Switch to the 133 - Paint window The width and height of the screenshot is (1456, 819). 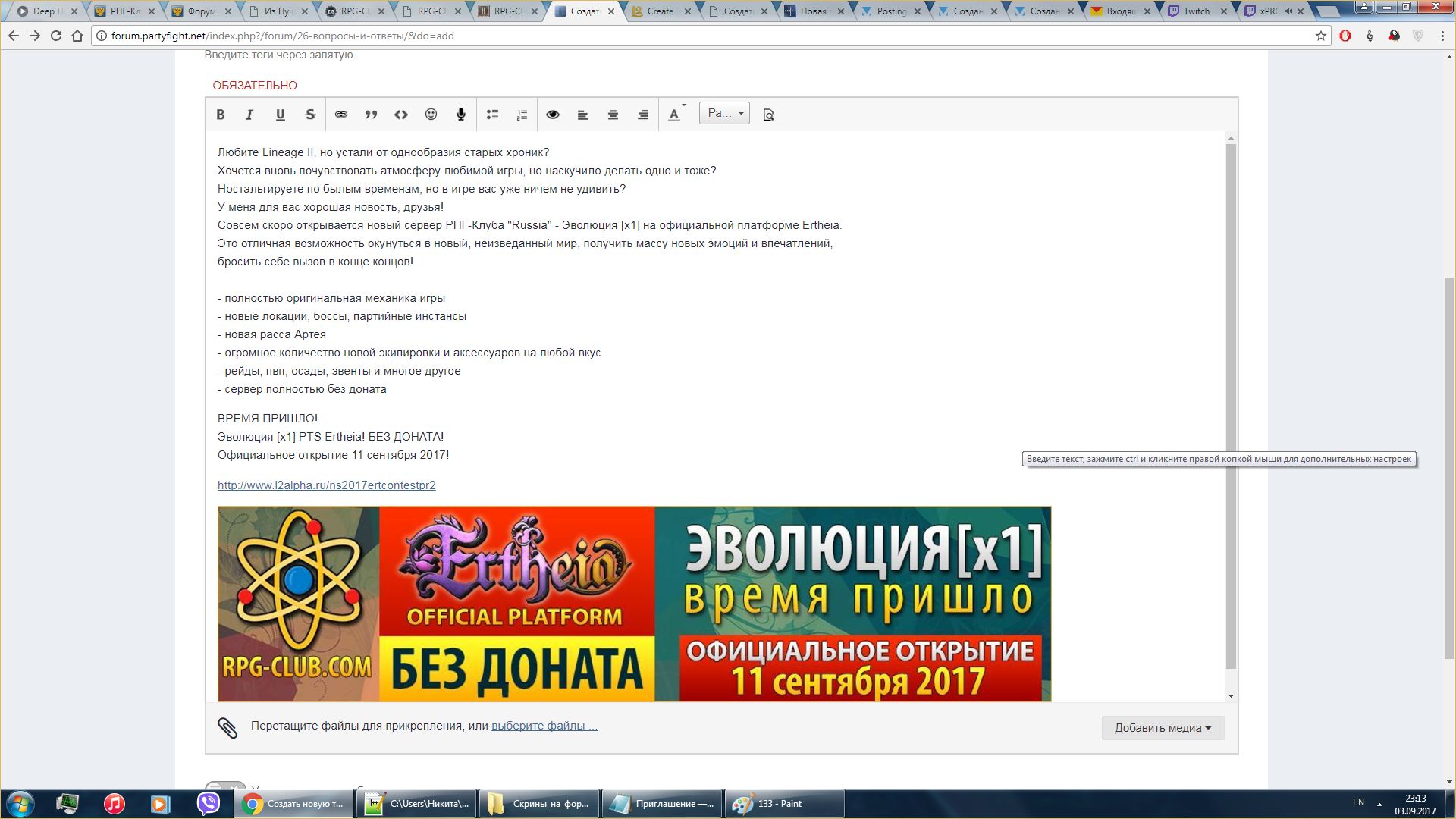pyautogui.click(x=784, y=804)
